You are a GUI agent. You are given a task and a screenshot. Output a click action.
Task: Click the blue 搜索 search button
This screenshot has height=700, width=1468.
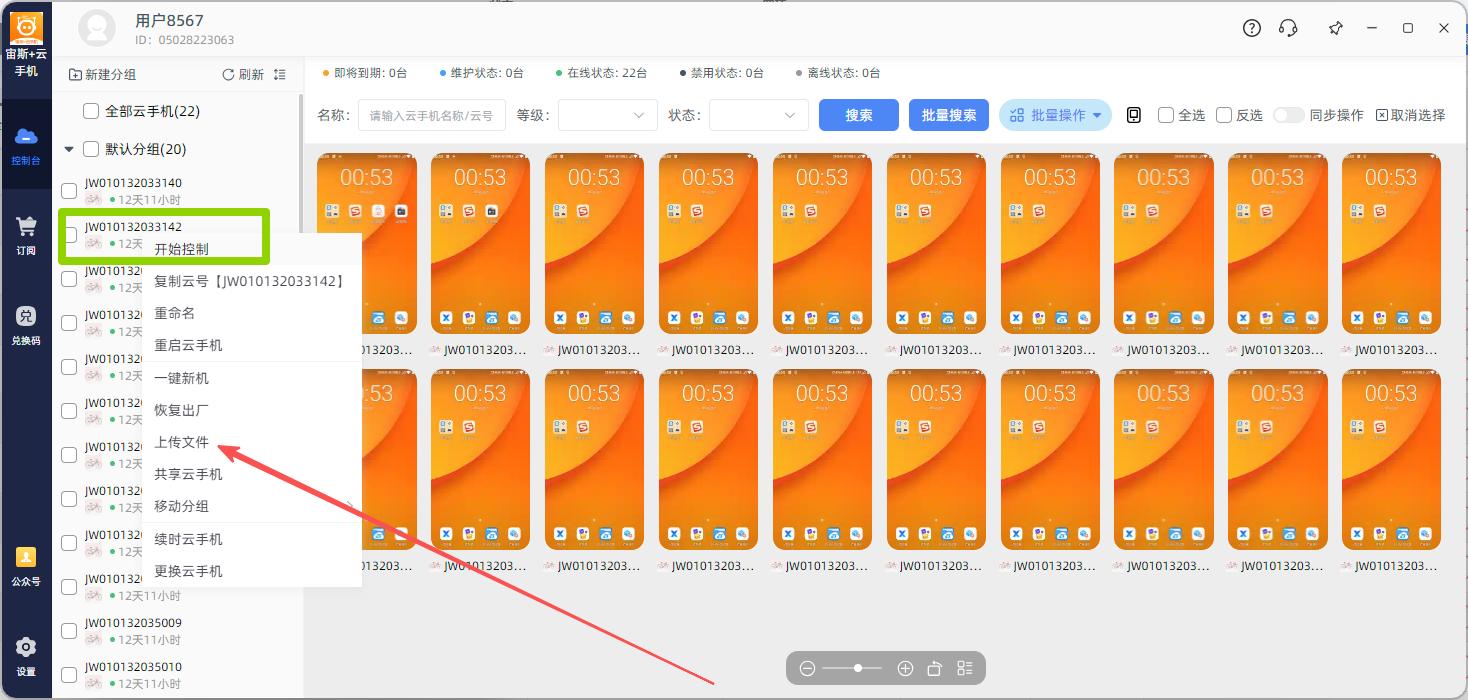pyautogui.click(x=859, y=115)
